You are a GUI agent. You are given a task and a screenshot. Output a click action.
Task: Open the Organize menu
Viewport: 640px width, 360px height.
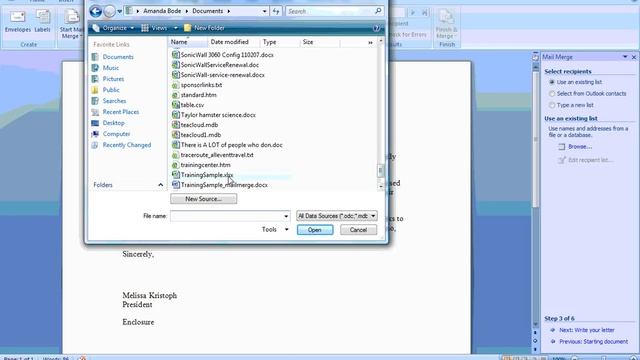coord(114,28)
